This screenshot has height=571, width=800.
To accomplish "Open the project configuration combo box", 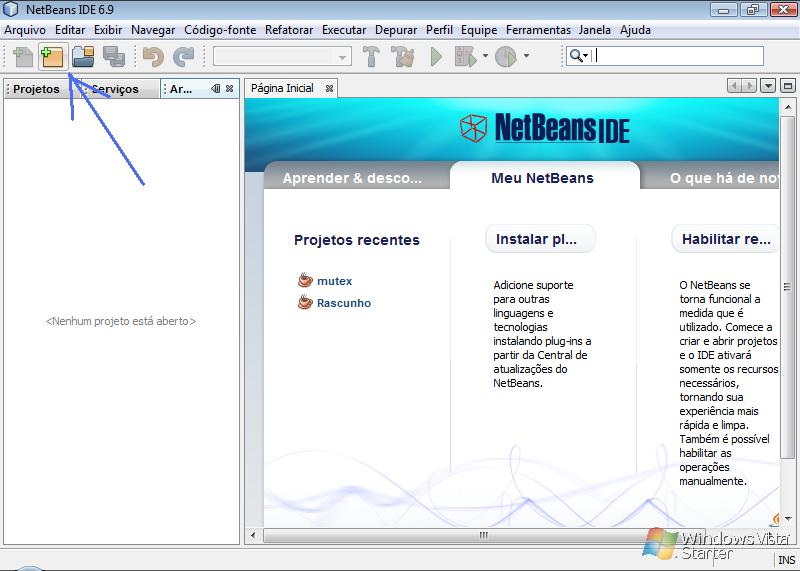I will tap(283, 57).
